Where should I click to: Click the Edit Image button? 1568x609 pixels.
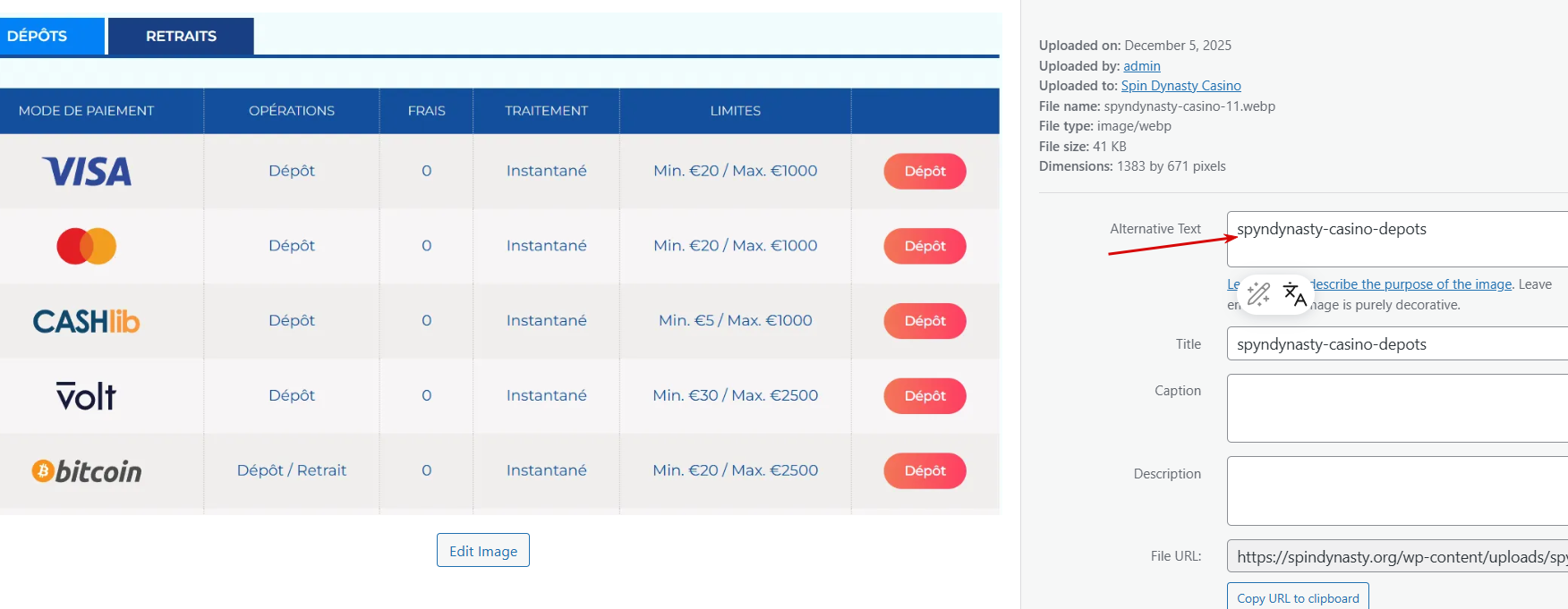tap(482, 551)
